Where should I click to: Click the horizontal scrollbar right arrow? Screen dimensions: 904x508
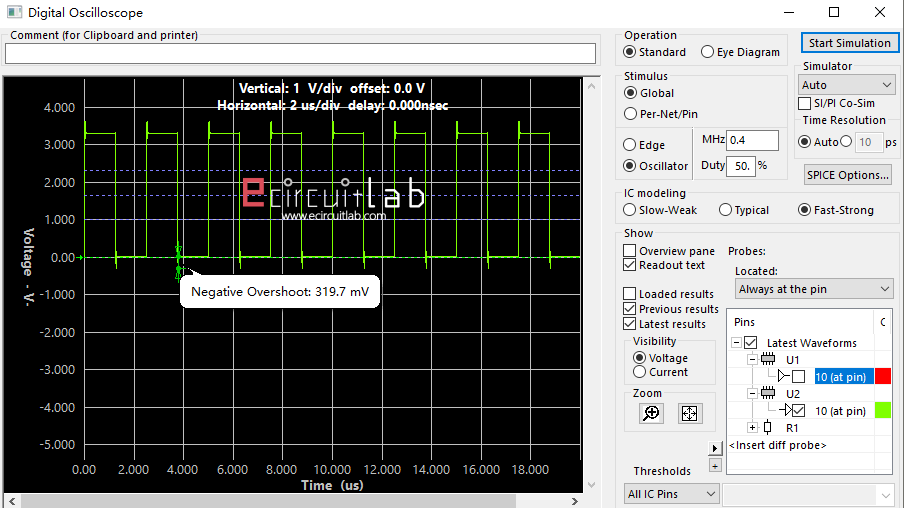[574, 501]
